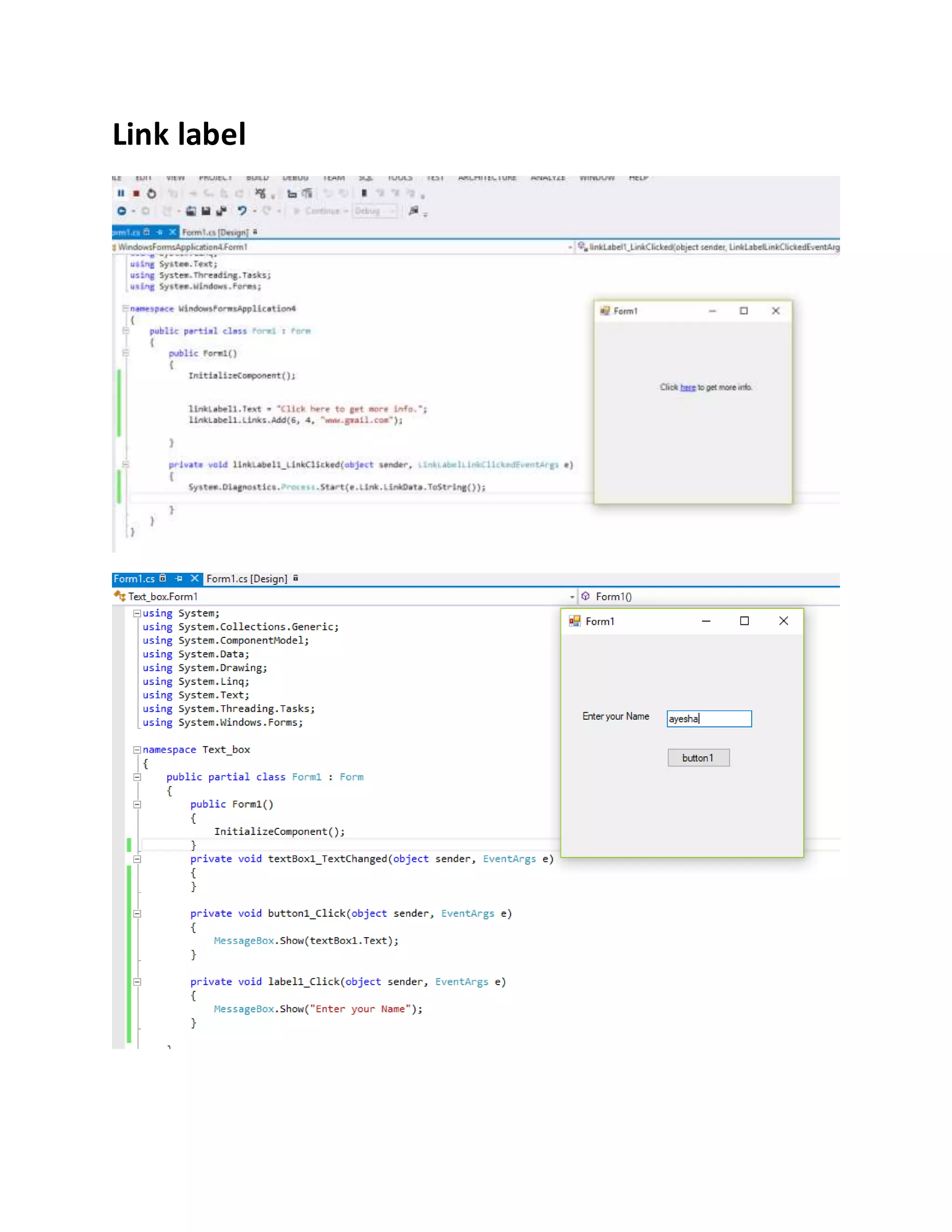Click the Open File icon in toolbar
The image size is (952, 1232).
click(191, 211)
